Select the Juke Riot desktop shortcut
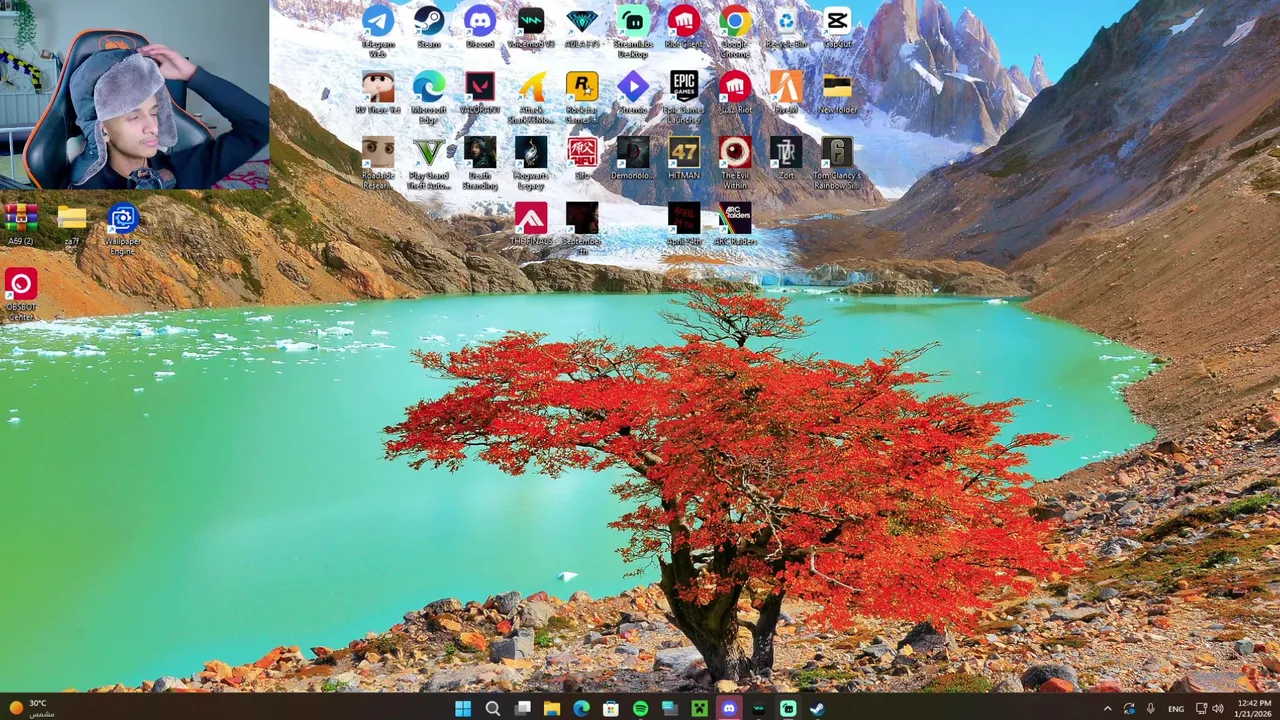 [x=735, y=92]
